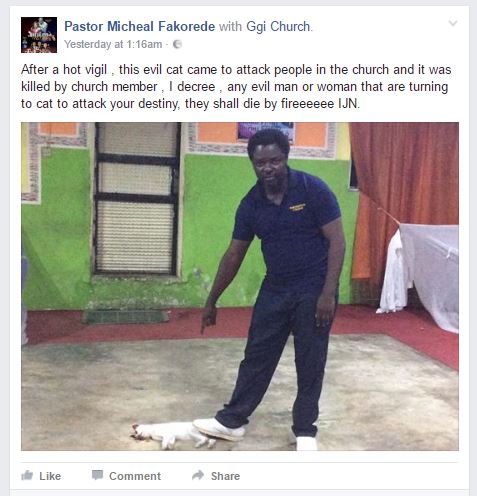This screenshot has width=477, height=496.
Task: Click the audience privacy icon beside timestamp
Action: (177, 44)
